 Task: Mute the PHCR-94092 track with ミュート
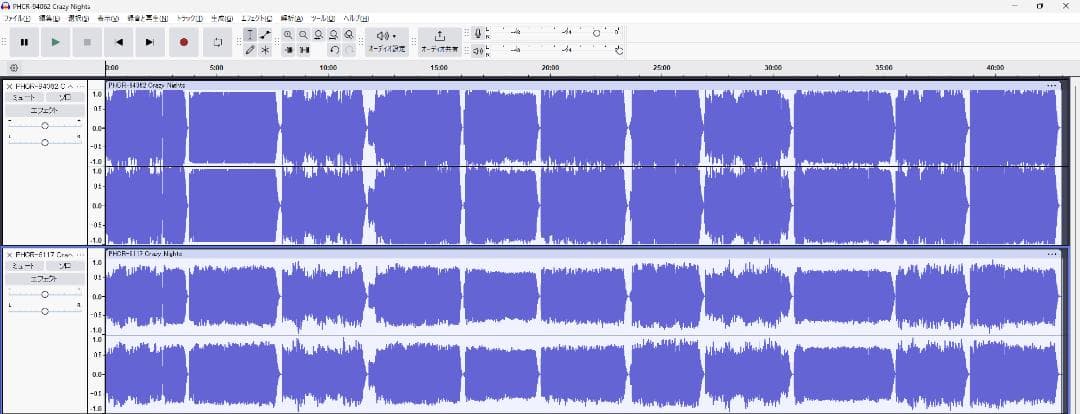(24, 98)
